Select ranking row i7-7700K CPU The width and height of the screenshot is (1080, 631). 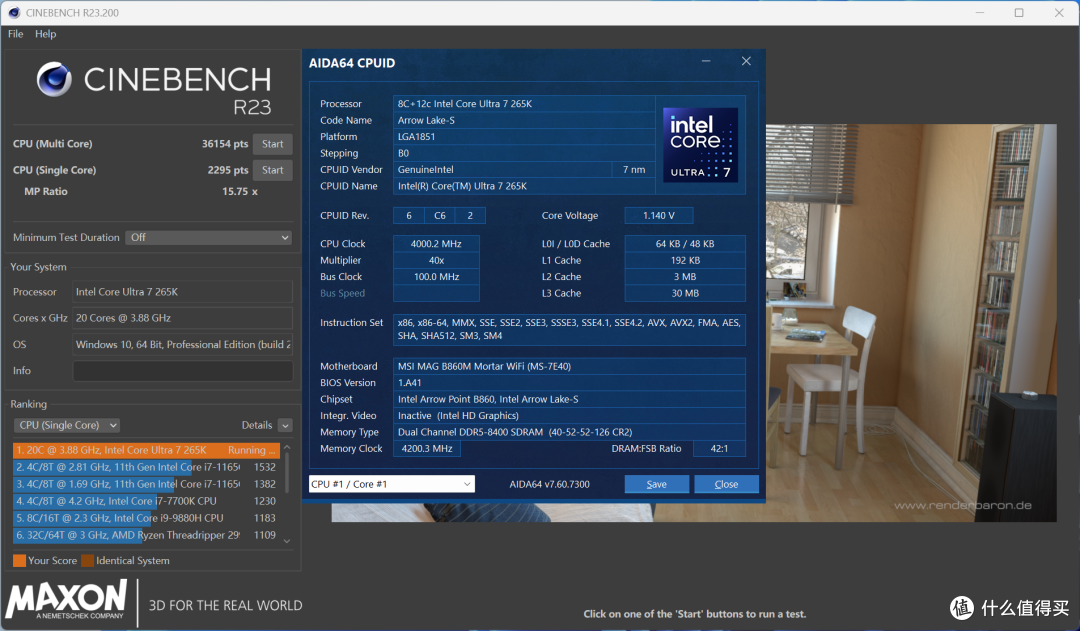click(146, 501)
